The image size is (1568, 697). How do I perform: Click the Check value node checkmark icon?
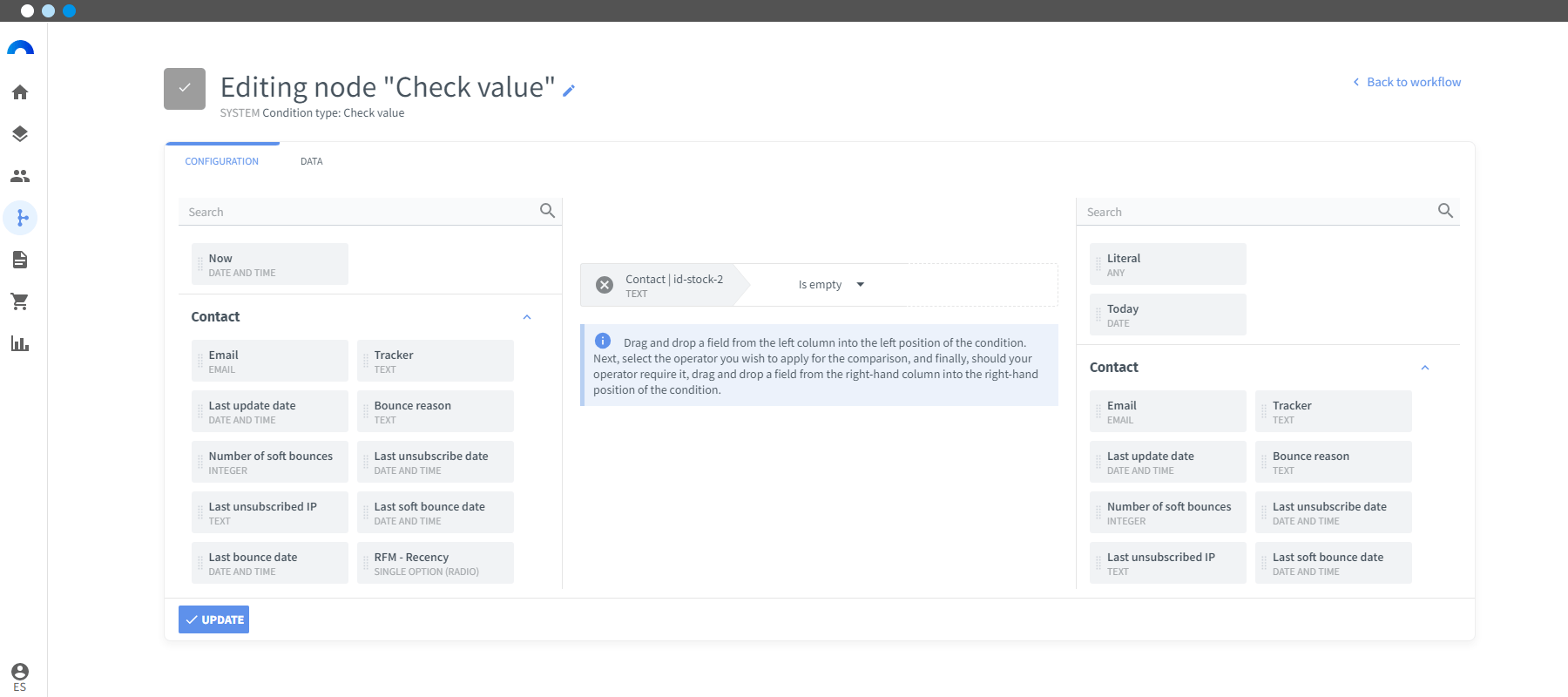click(185, 89)
